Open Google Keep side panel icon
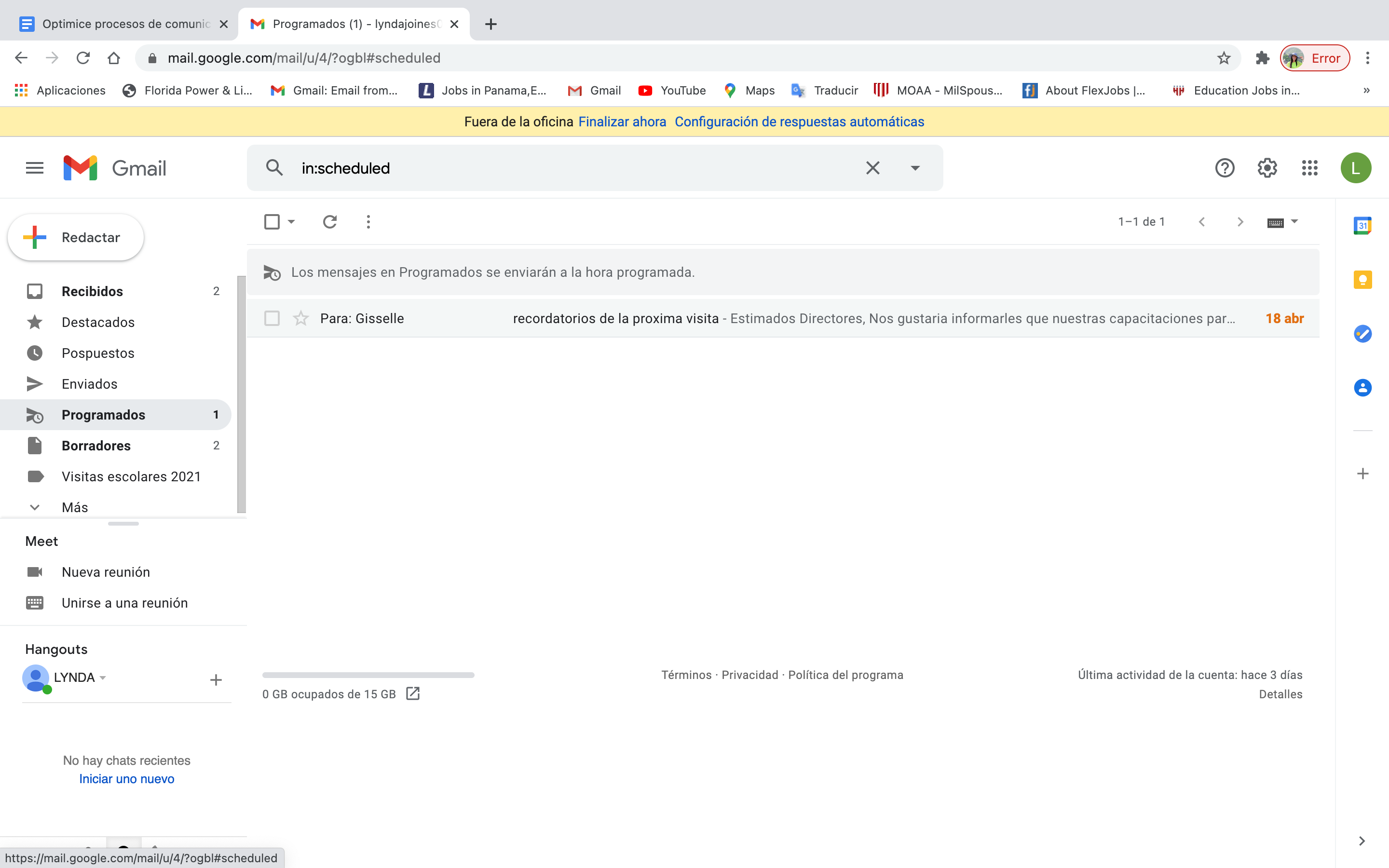The height and width of the screenshot is (868, 1389). coord(1362,280)
